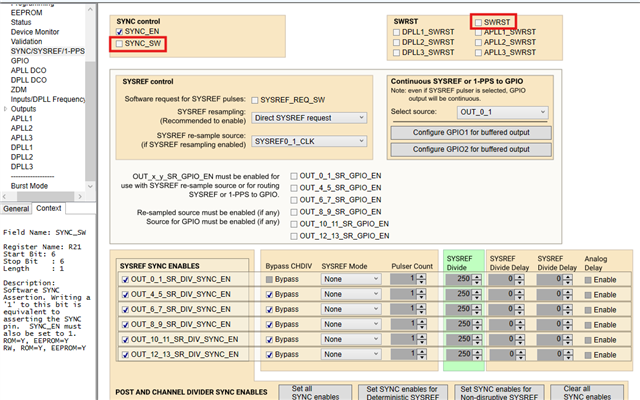This screenshot has width=640, height=400.
Task: Check DPLL1_SWRST box
Action: click(396, 32)
